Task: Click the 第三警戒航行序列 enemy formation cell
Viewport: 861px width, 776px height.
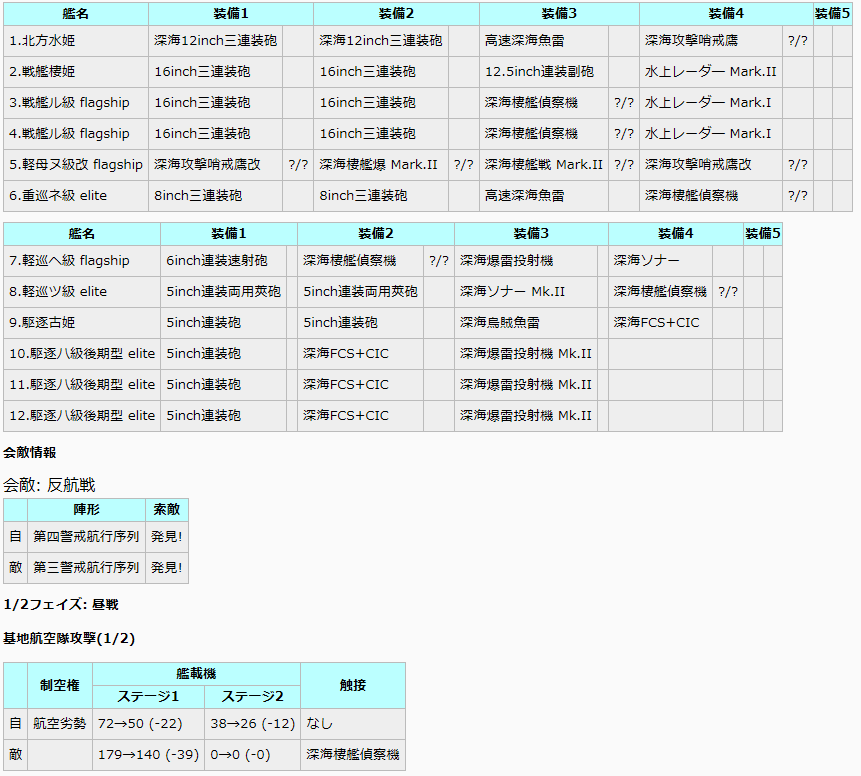Action: (x=86, y=568)
